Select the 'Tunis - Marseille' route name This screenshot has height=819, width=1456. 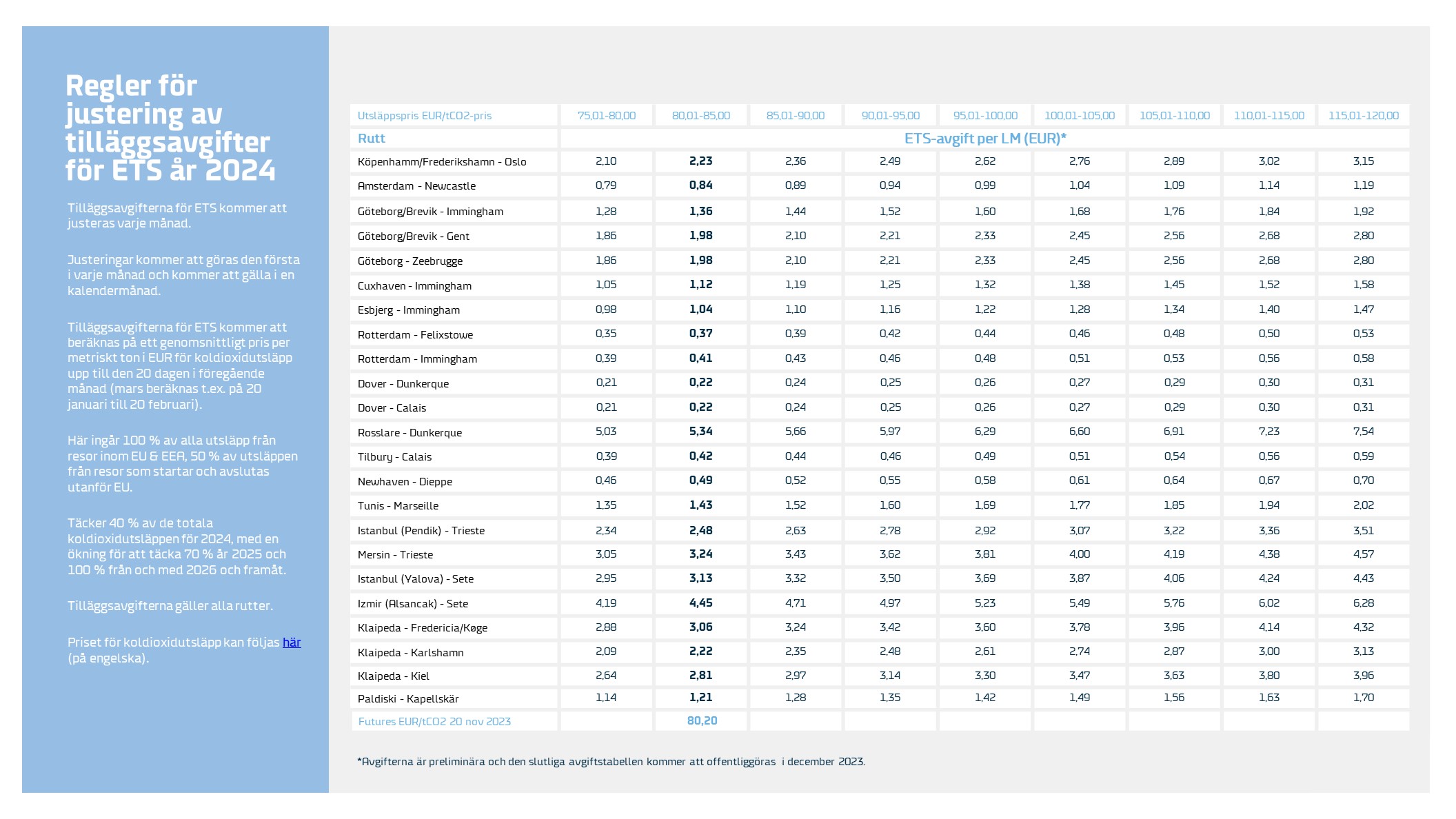(x=398, y=506)
